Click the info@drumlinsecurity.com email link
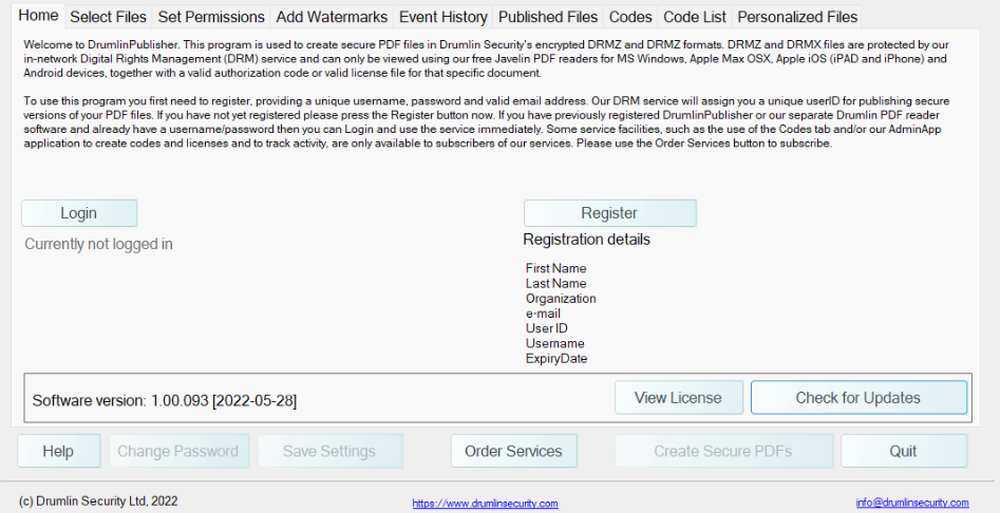Screen dimensions: 1000x513 (912, 503)
